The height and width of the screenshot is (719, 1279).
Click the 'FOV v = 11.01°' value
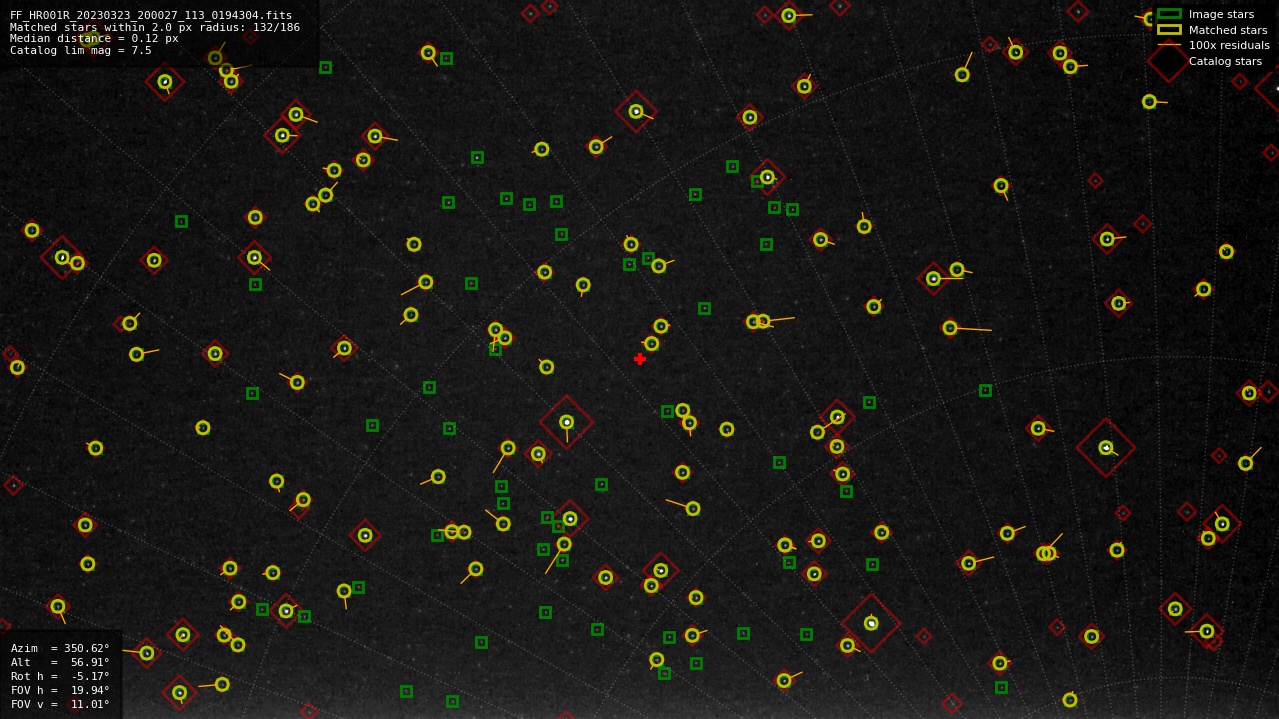point(60,704)
